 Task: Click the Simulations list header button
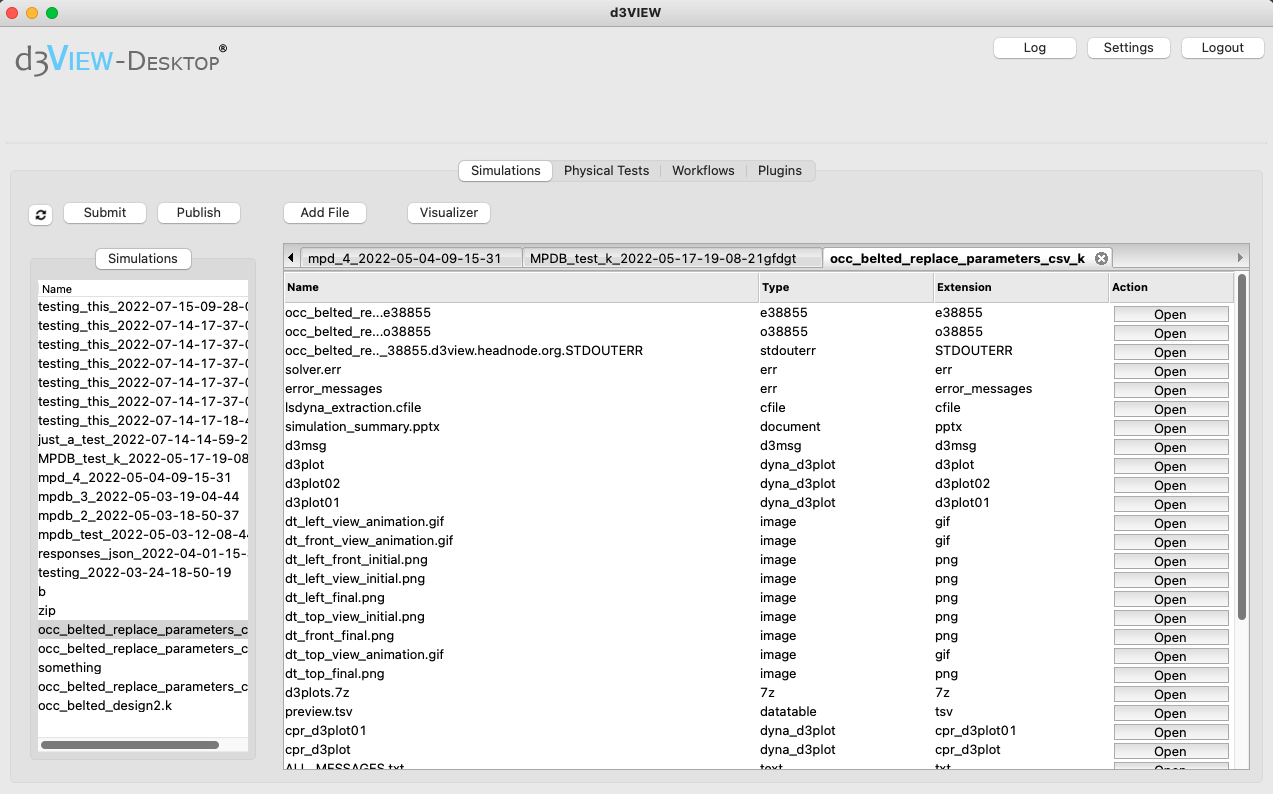[143, 259]
